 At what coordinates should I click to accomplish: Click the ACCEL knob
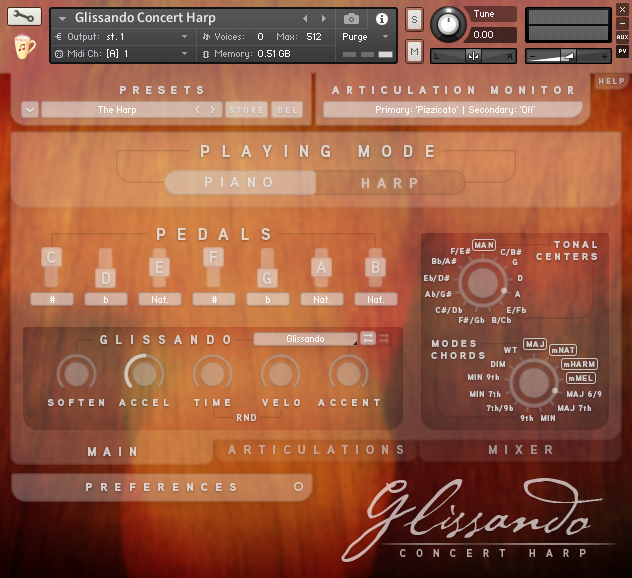point(144,374)
